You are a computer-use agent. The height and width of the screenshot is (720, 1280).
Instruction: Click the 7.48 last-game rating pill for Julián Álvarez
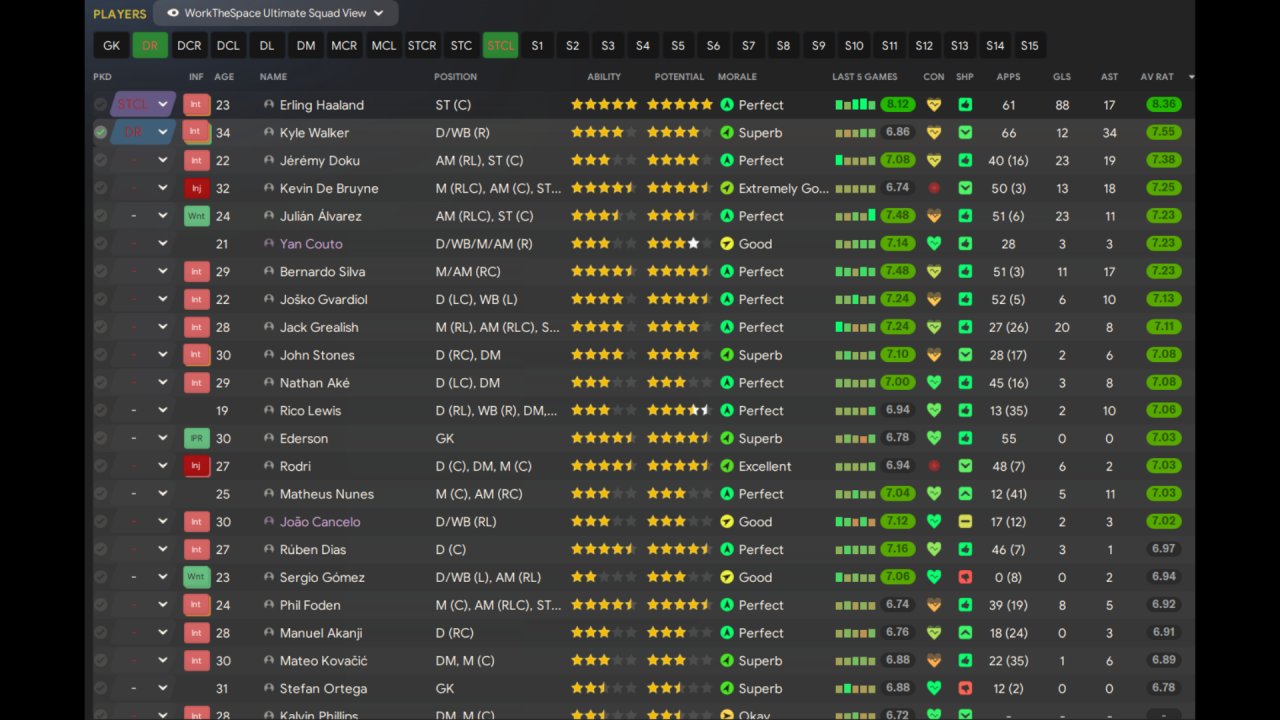click(898, 216)
